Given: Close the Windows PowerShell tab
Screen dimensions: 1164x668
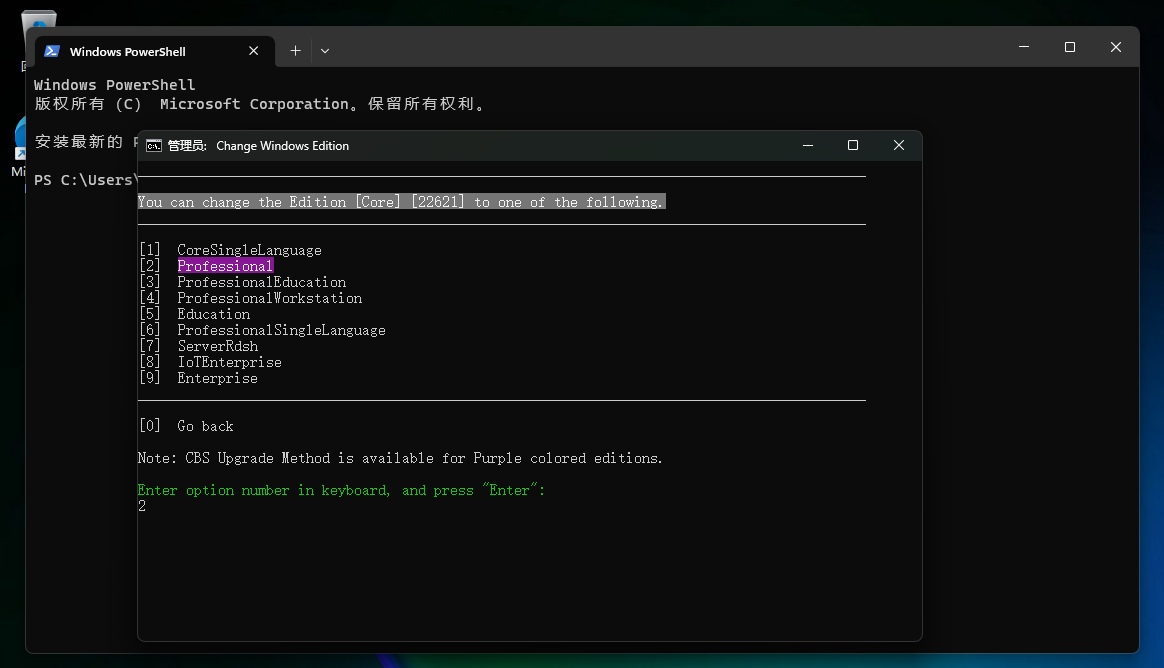Looking at the screenshot, I should (254, 51).
